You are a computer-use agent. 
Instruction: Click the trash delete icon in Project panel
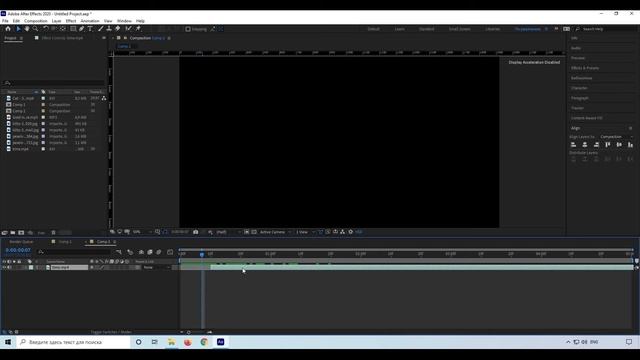(x=53, y=233)
